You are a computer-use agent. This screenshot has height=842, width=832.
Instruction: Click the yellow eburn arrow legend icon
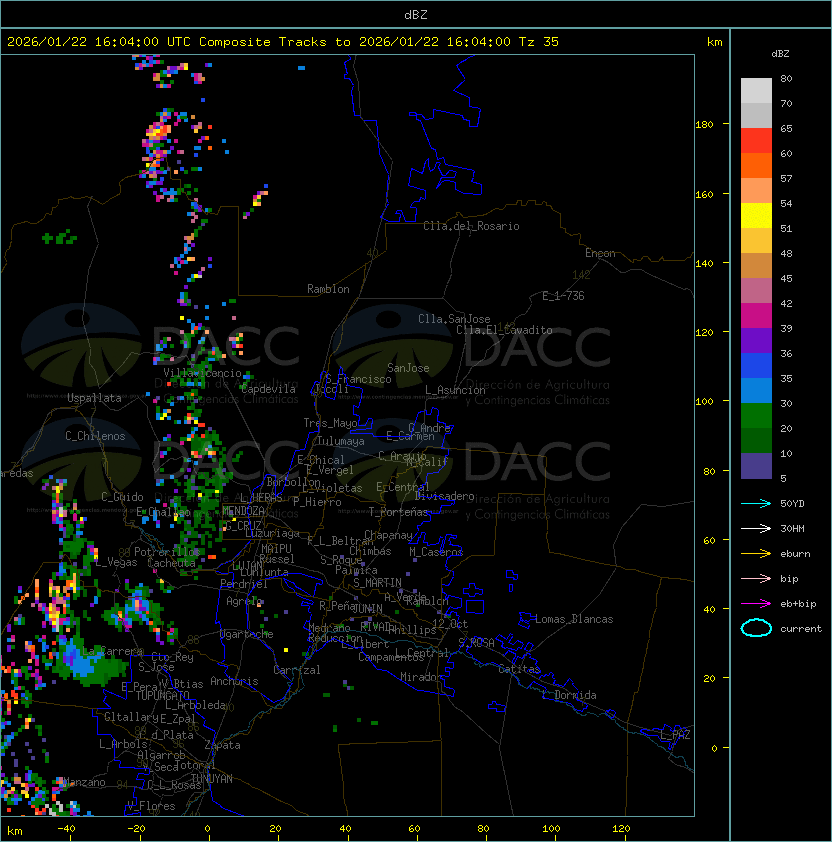756,554
